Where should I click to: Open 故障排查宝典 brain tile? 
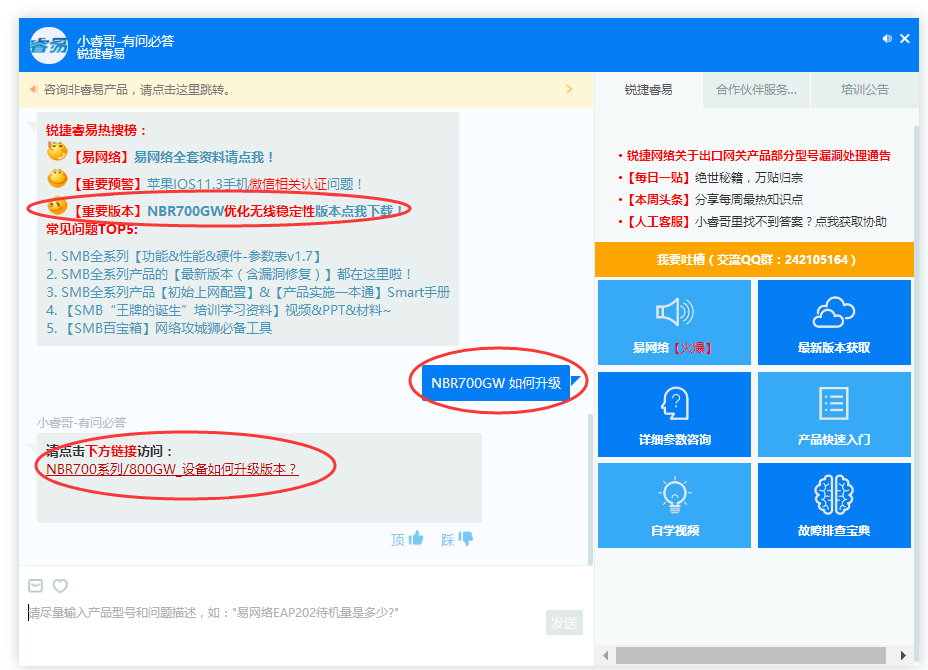coord(834,505)
